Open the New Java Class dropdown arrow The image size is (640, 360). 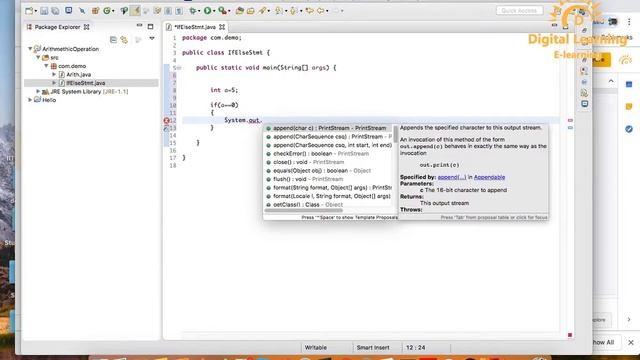(113, 11)
